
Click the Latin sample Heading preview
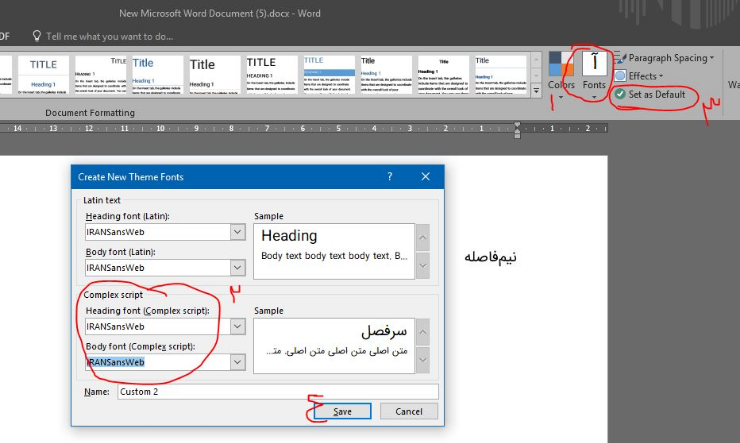[x=289, y=235]
